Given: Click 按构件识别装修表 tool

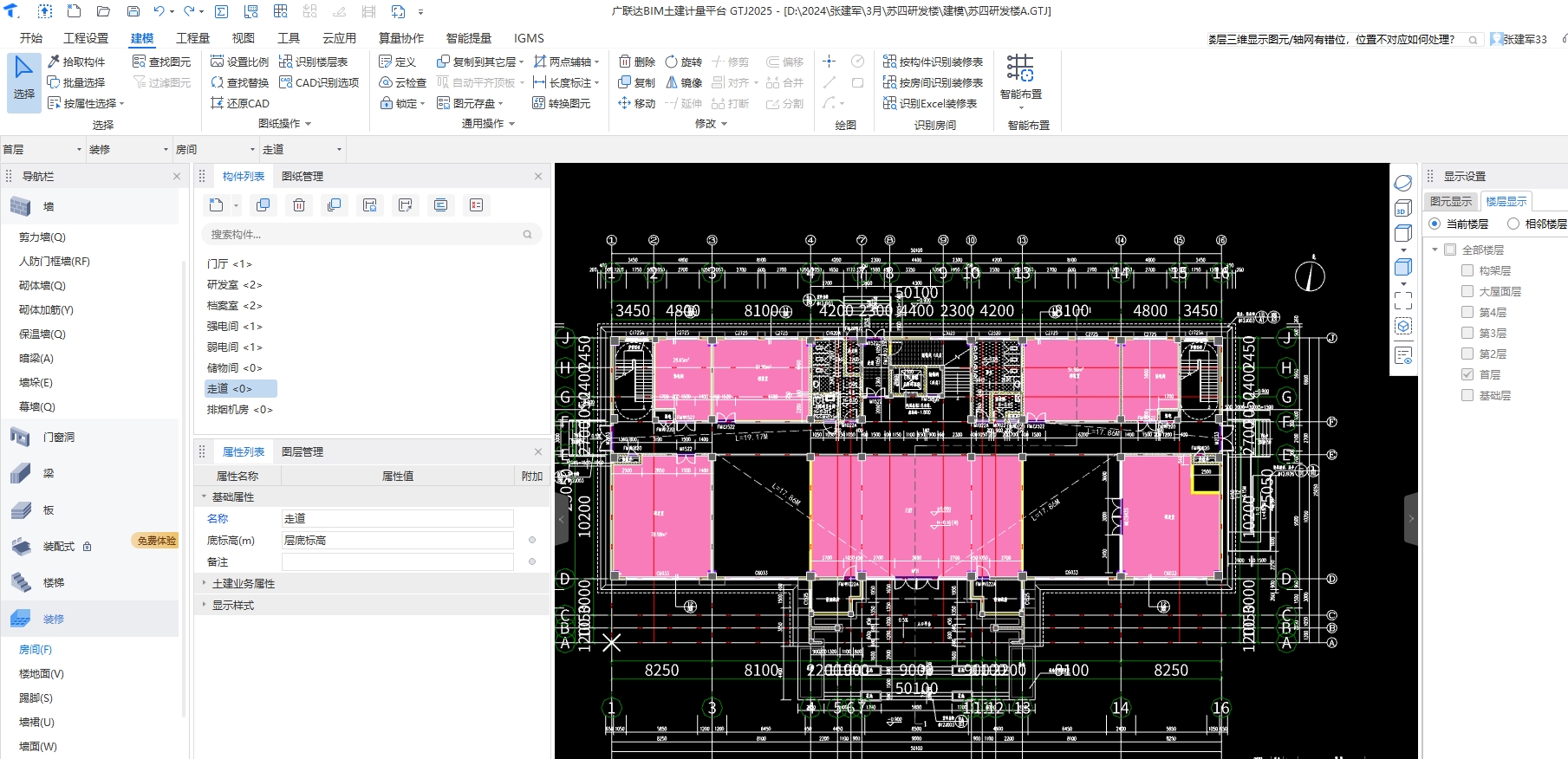Looking at the screenshot, I should click(x=933, y=62).
